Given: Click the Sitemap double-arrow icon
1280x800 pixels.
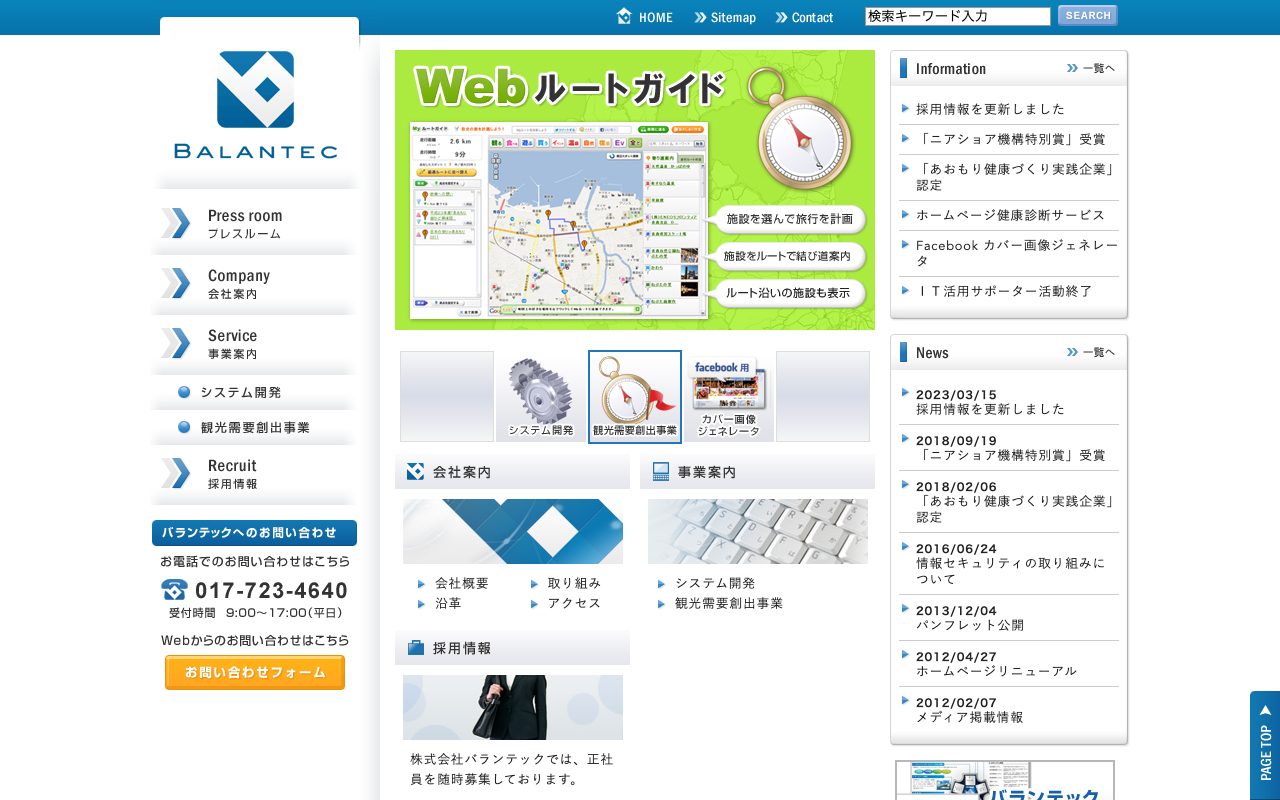Looking at the screenshot, I should coord(701,17).
